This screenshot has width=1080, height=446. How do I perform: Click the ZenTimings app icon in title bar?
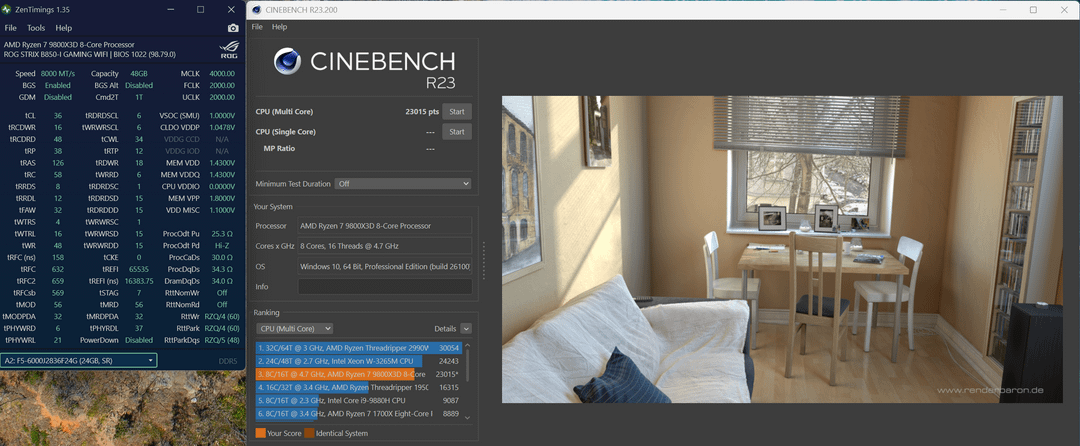(7, 10)
